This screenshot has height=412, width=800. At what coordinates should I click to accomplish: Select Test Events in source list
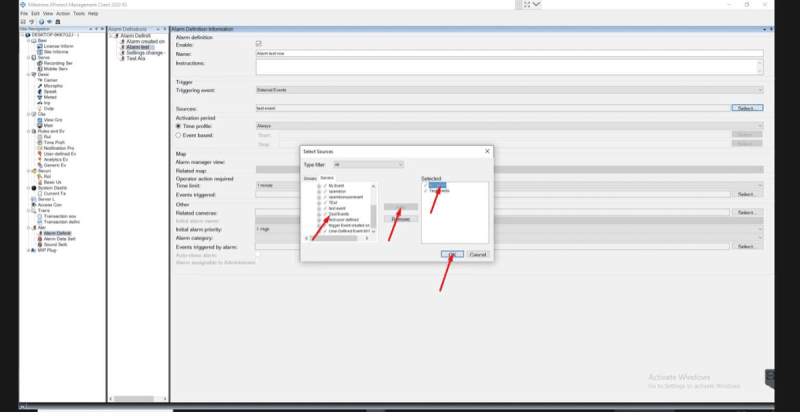[x=339, y=214]
